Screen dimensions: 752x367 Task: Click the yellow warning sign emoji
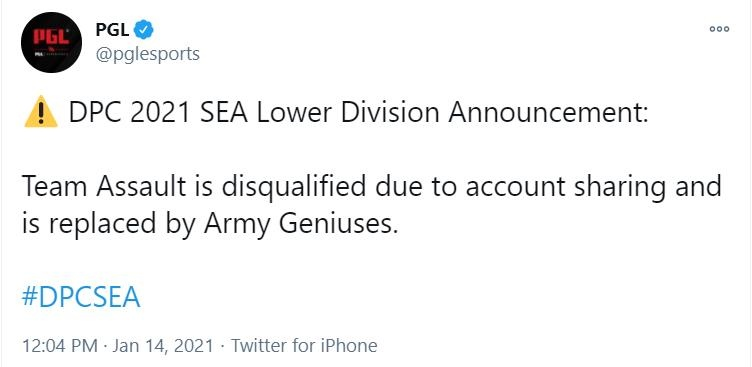click(41, 112)
